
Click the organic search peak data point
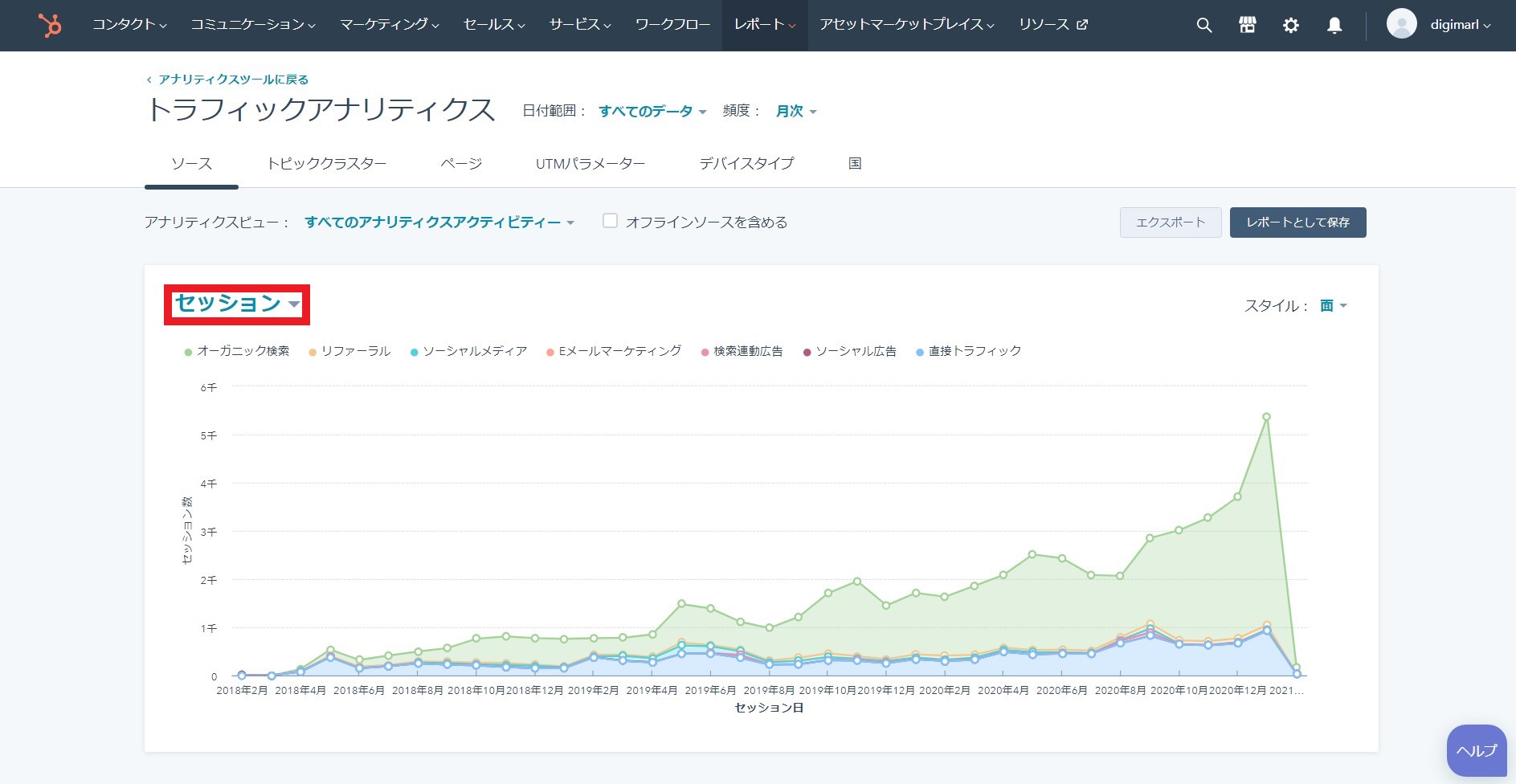tap(1266, 417)
